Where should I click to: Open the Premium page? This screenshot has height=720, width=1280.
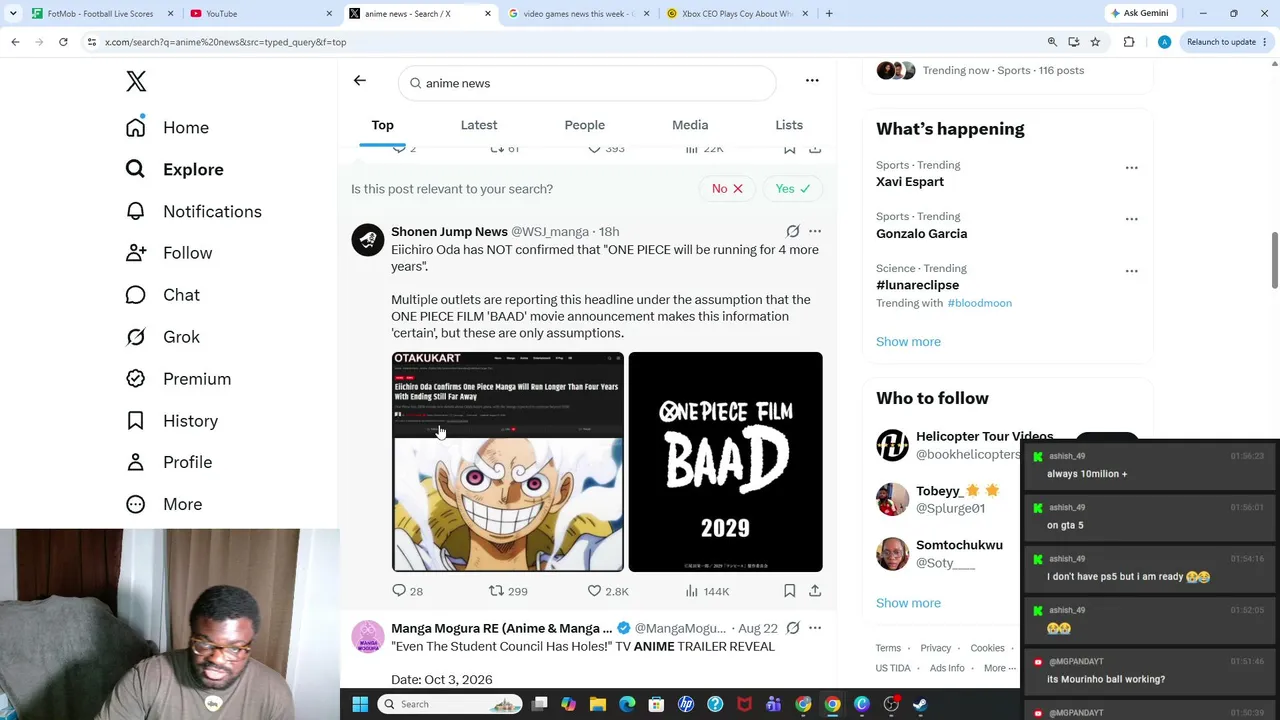pyautogui.click(x=178, y=379)
